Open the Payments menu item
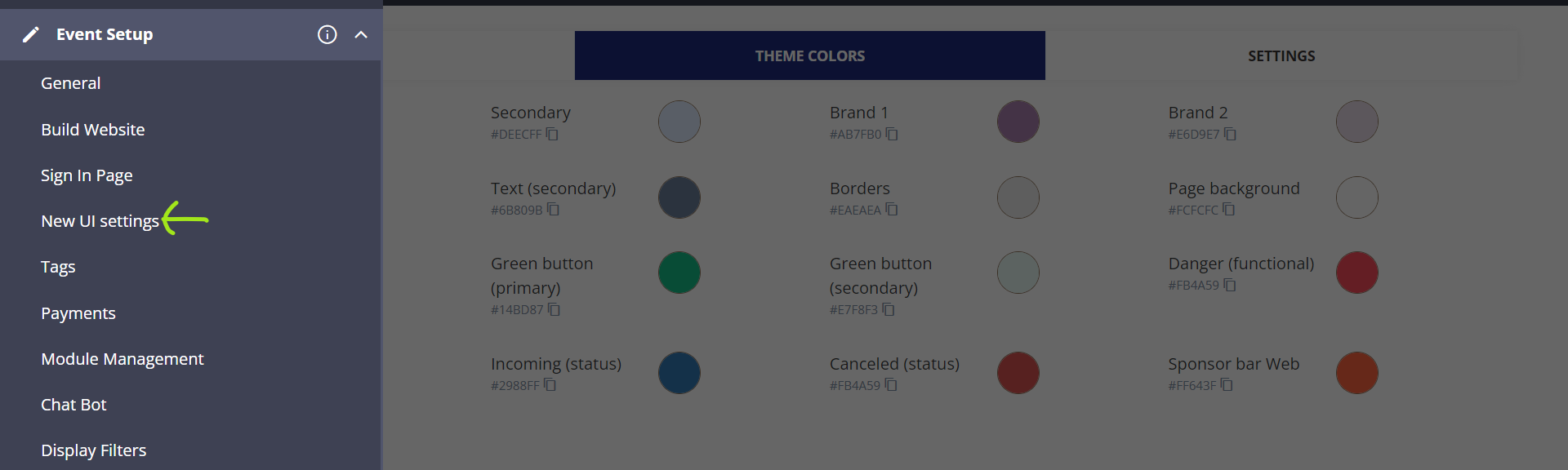This screenshot has height=470, width=1568. pyautogui.click(x=78, y=313)
